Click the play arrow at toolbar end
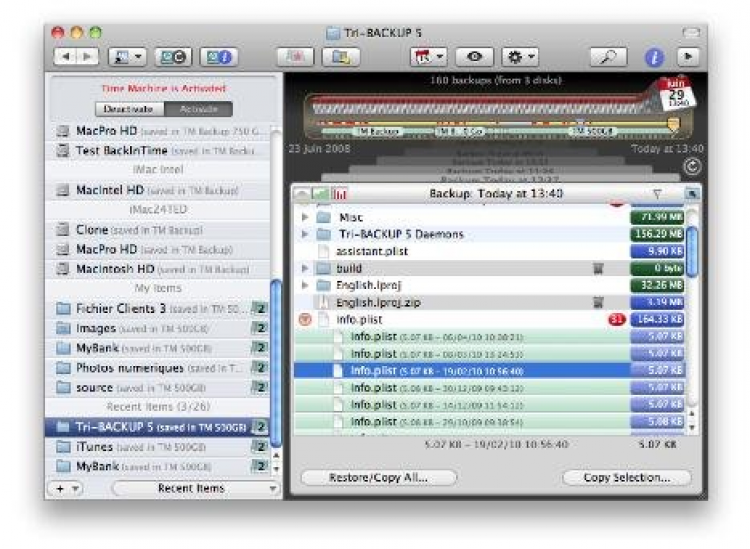Image resolution: width=750 pixels, height=549 pixels. point(688,57)
